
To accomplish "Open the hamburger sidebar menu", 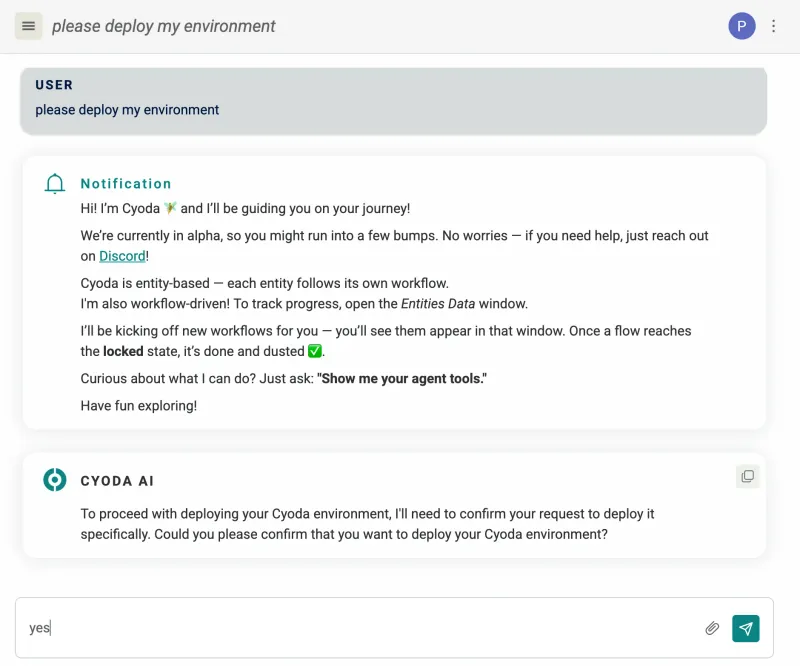I will point(29,26).
